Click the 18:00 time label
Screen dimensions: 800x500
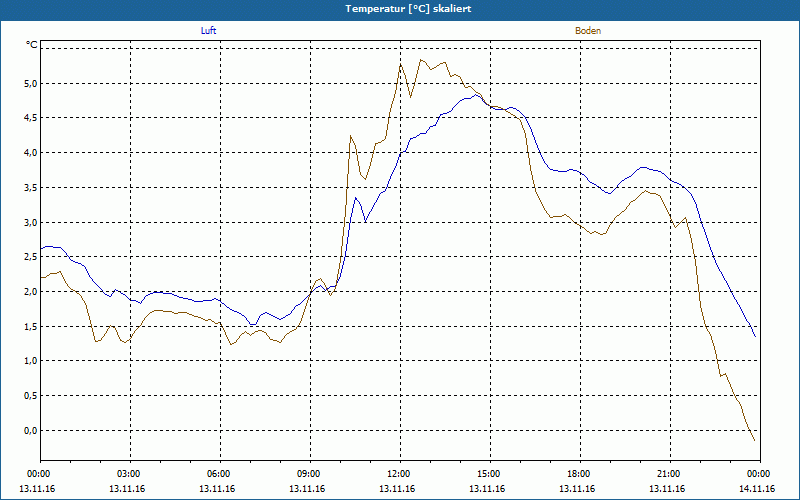pyautogui.click(x=580, y=474)
